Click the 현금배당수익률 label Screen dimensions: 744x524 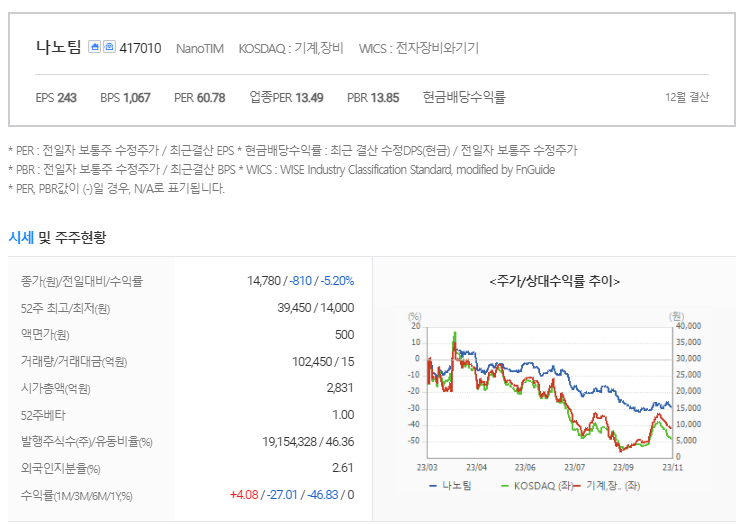coord(464,97)
